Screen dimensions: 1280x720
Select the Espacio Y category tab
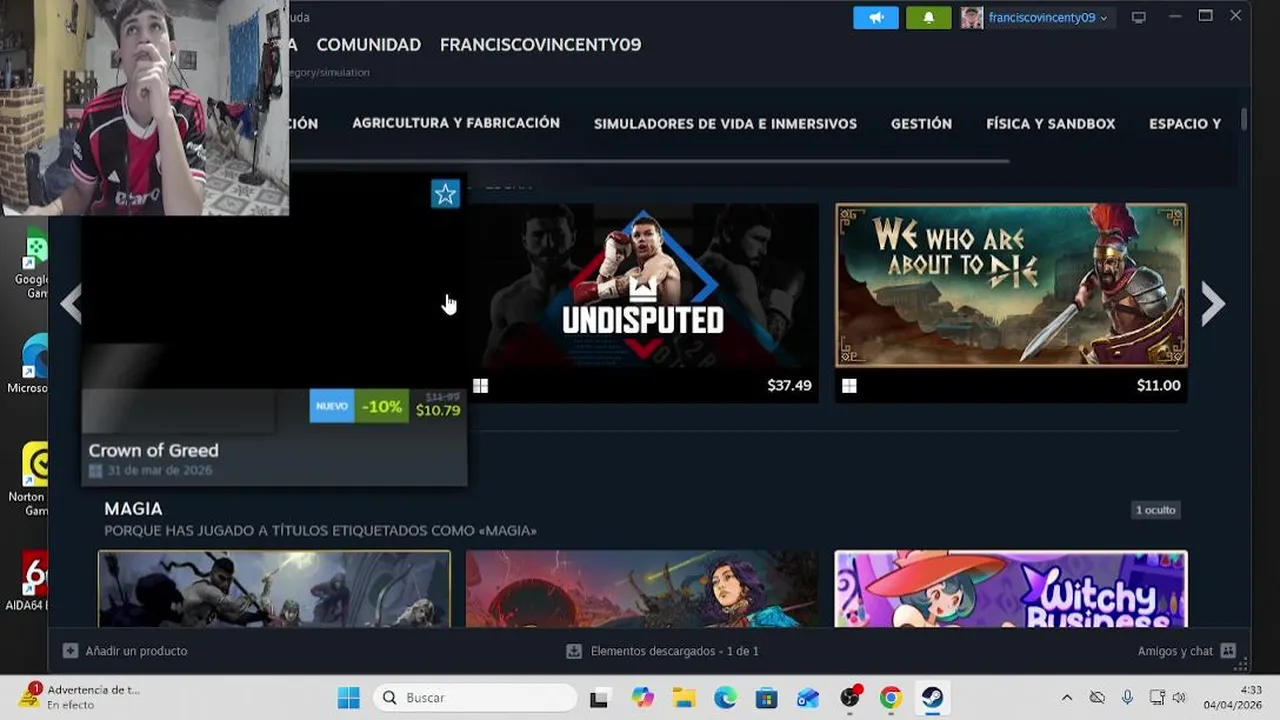(1185, 124)
